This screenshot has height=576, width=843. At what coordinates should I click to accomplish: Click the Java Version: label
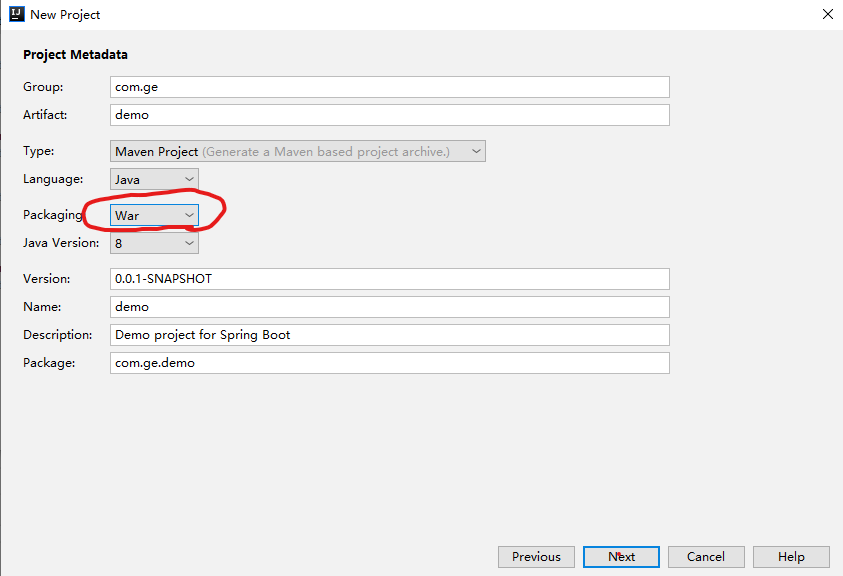click(x=61, y=243)
